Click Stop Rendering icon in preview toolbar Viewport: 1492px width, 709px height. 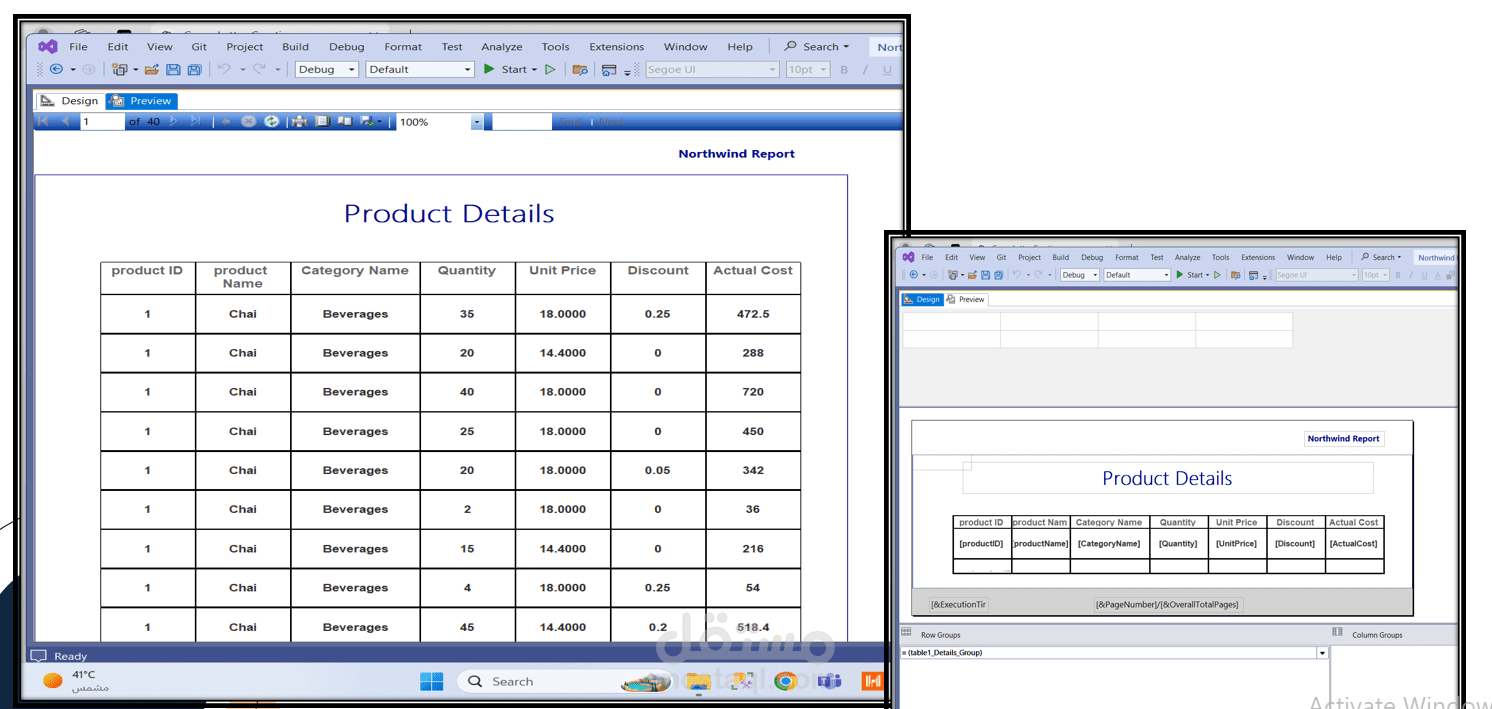[x=248, y=121]
